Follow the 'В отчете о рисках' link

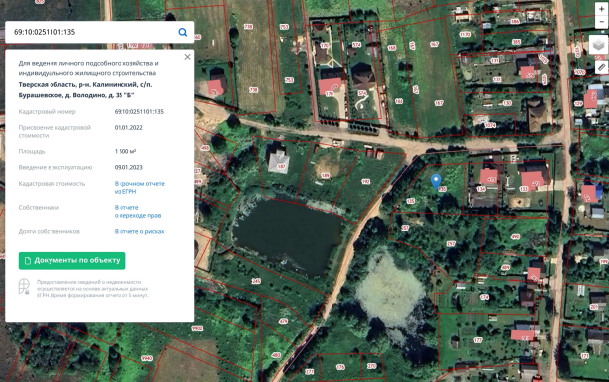point(139,231)
